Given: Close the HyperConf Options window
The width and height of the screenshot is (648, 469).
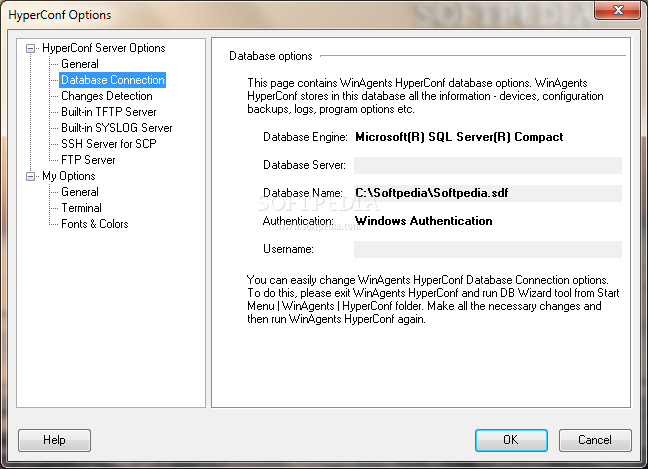Looking at the screenshot, I should 618,10.
